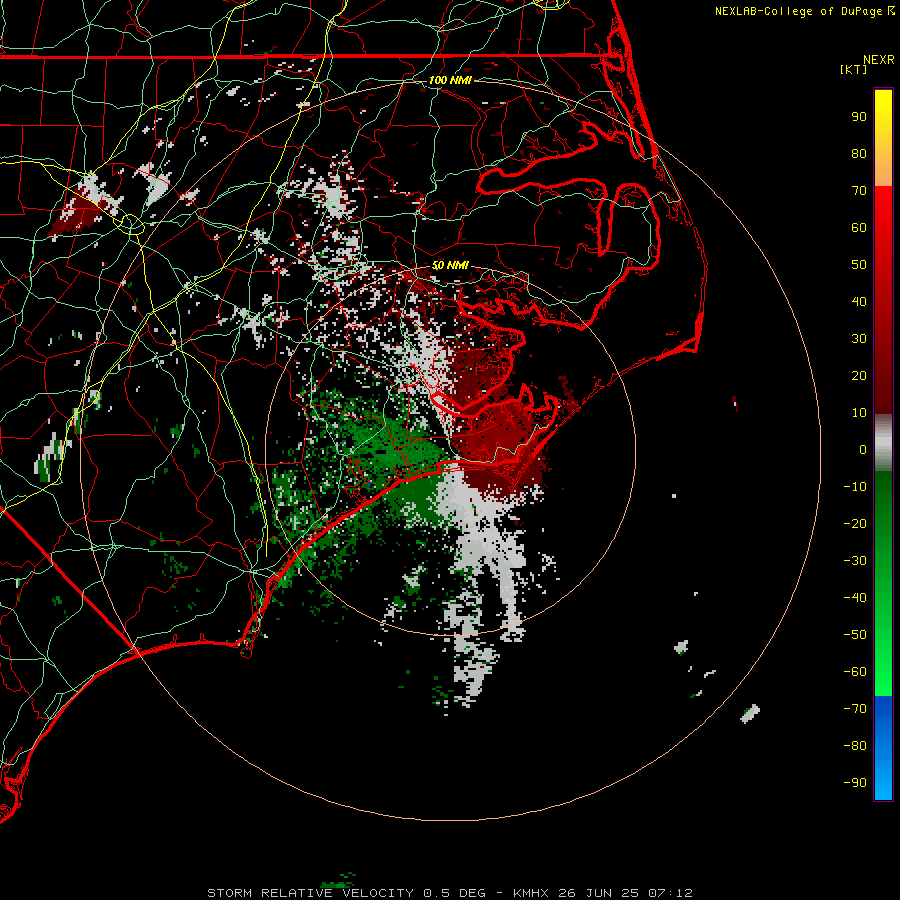
Task: Select the gray zero-velocity band on color bar
Action: click(x=883, y=443)
